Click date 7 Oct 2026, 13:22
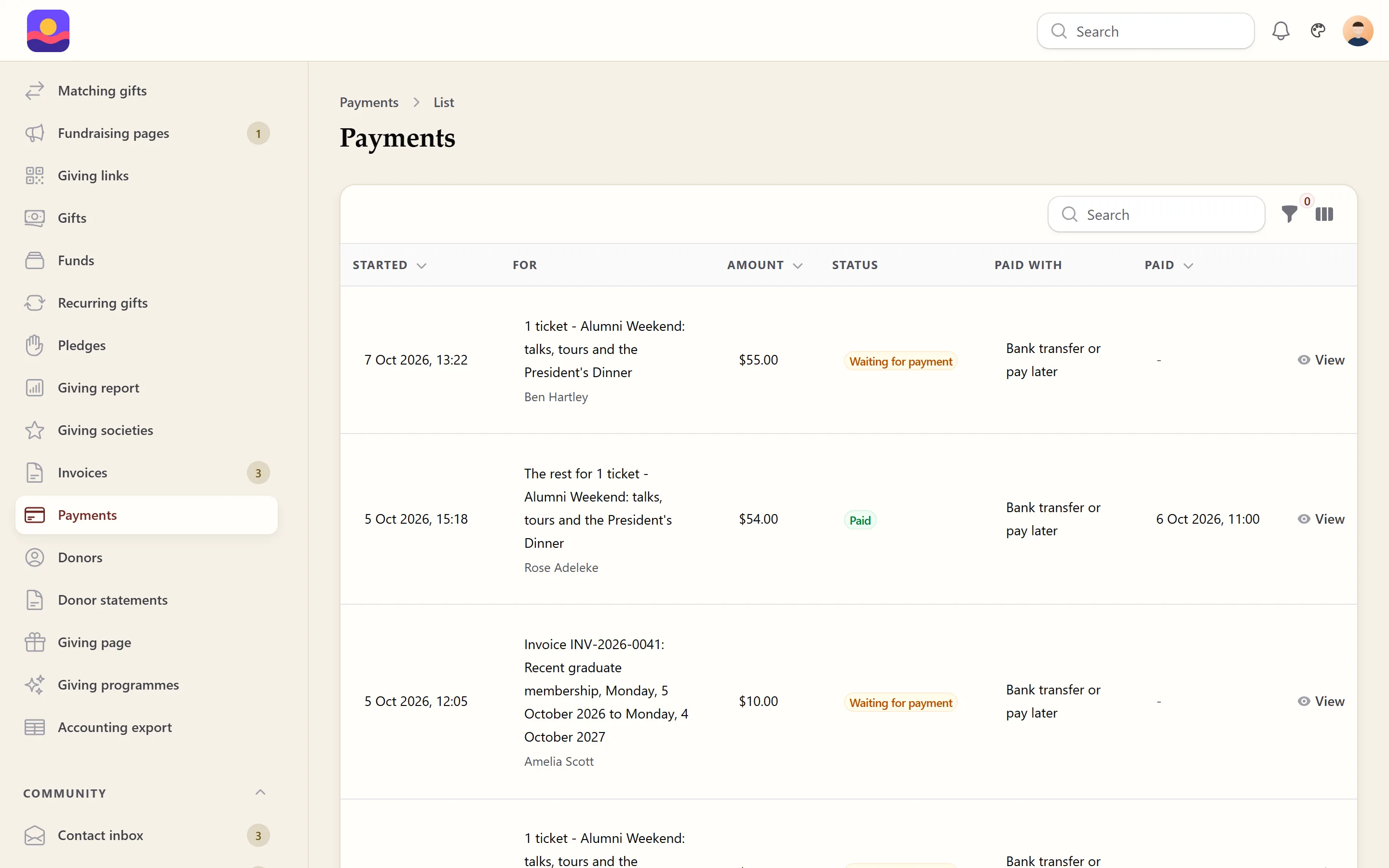The image size is (1389, 868). point(416,360)
